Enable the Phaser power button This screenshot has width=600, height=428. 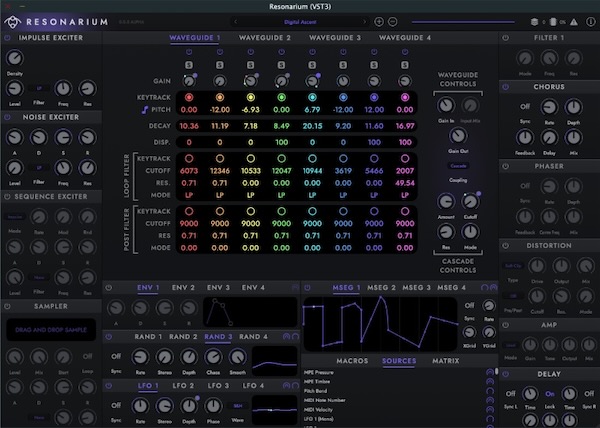tap(505, 166)
